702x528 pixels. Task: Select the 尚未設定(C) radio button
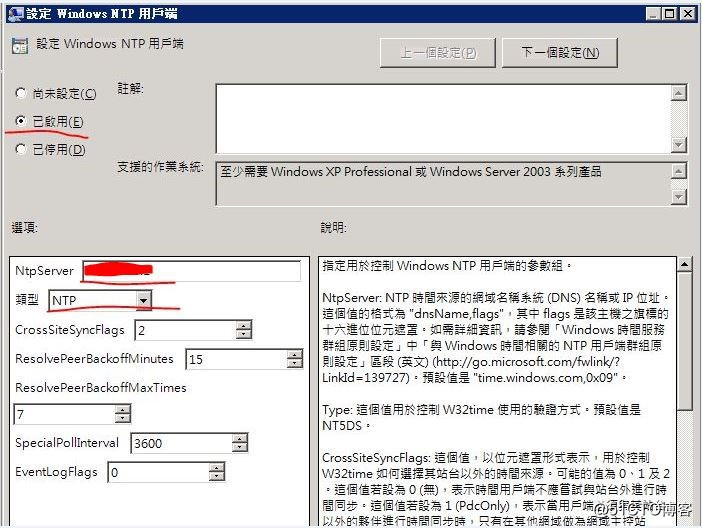[21, 94]
